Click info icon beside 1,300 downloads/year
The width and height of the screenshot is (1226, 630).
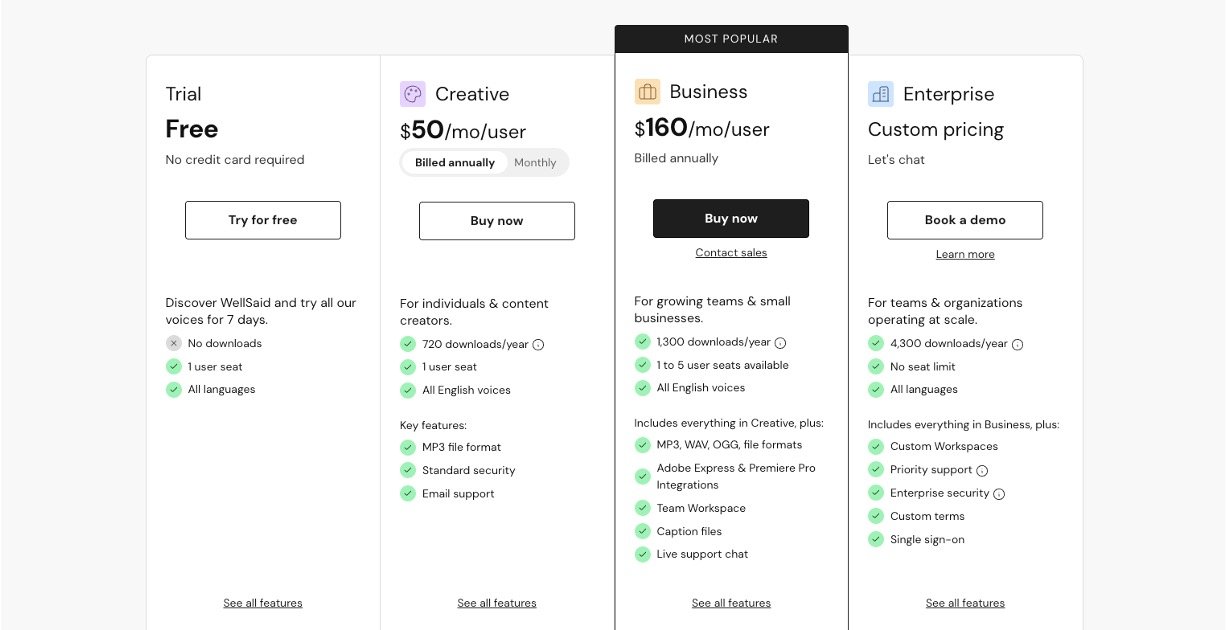click(781, 342)
